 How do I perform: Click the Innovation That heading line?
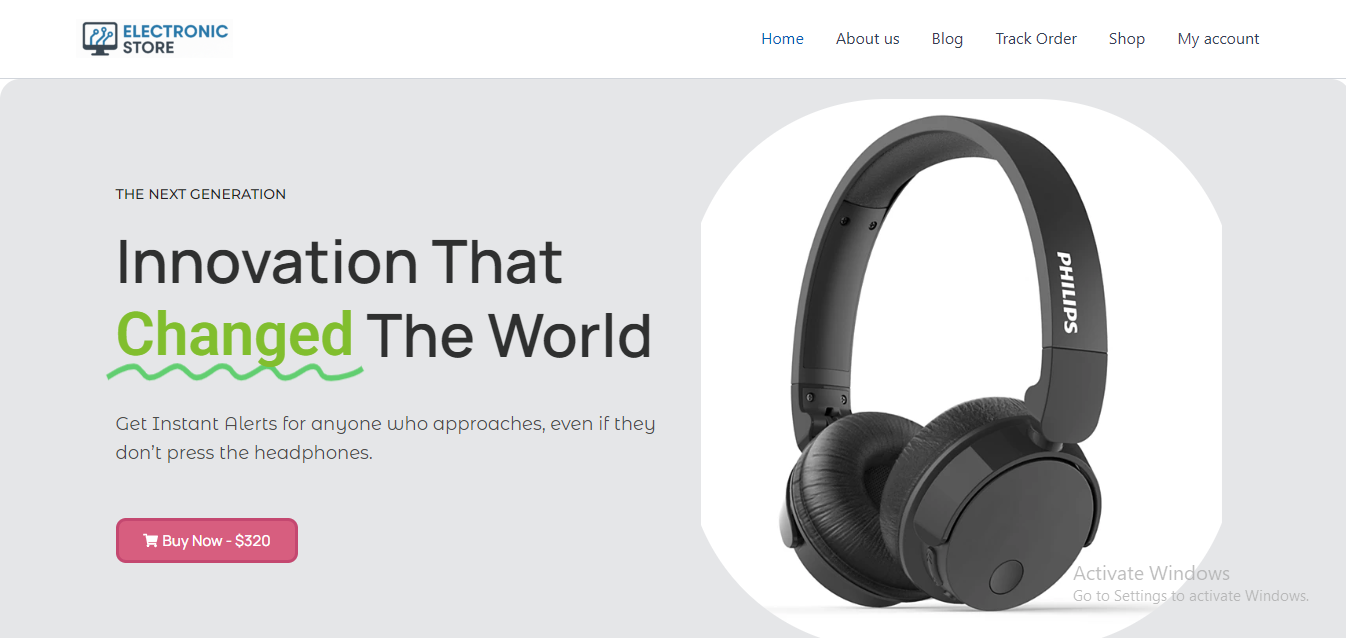pos(339,262)
